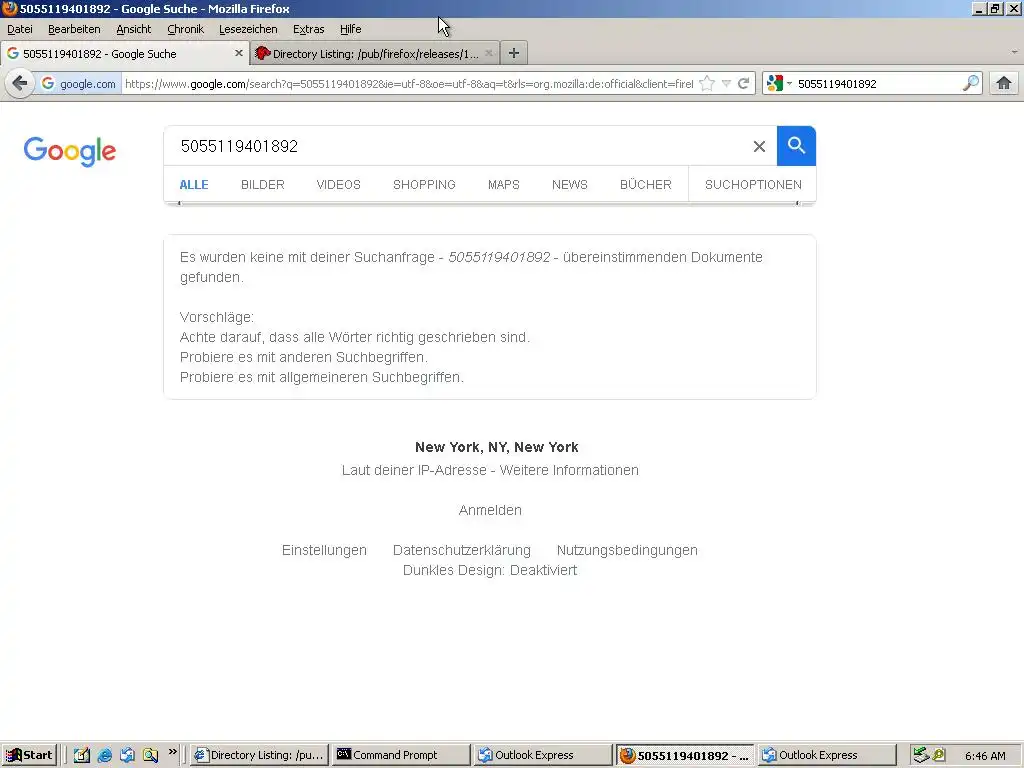The width and height of the screenshot is (1024, 768).
Task: Open the Windows Start menu
Action: click(29, 755)
